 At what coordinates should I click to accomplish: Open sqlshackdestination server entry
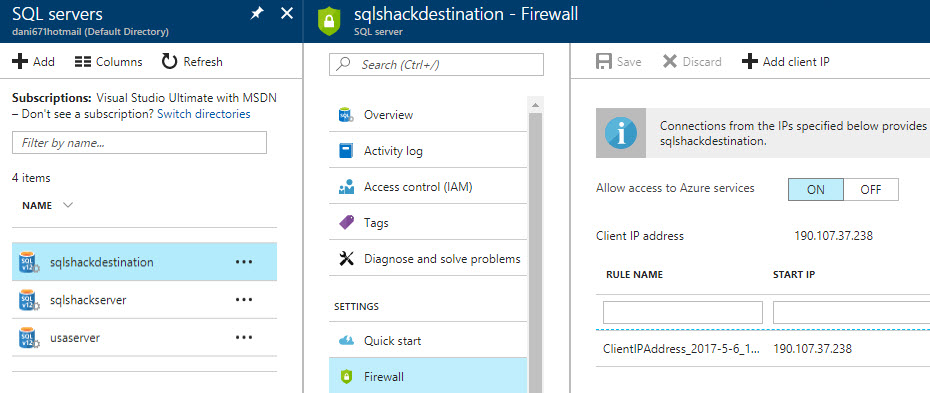pos(102,262)
